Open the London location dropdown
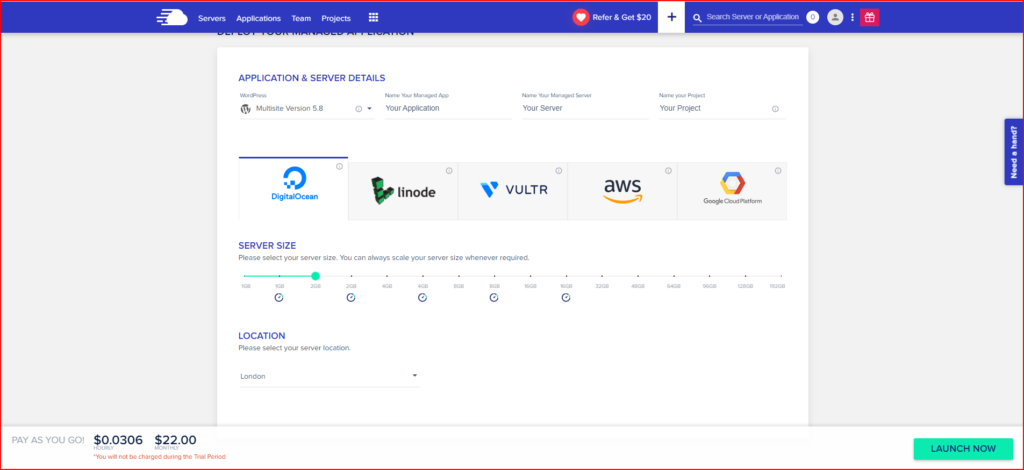This screenshot has height=470, width=1024. tap(329, 376)
